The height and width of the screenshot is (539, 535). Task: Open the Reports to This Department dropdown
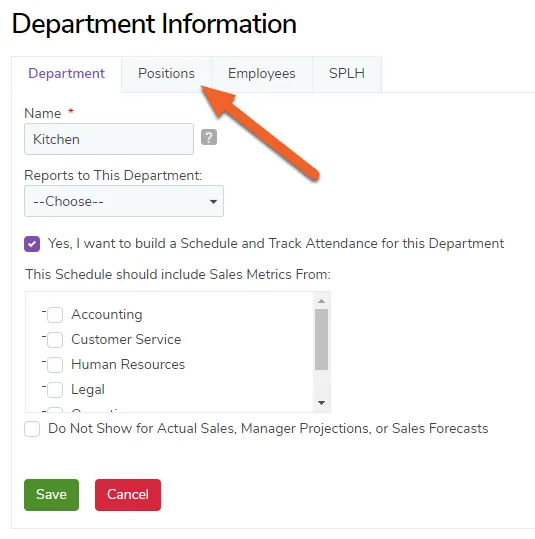pos(124,201)
